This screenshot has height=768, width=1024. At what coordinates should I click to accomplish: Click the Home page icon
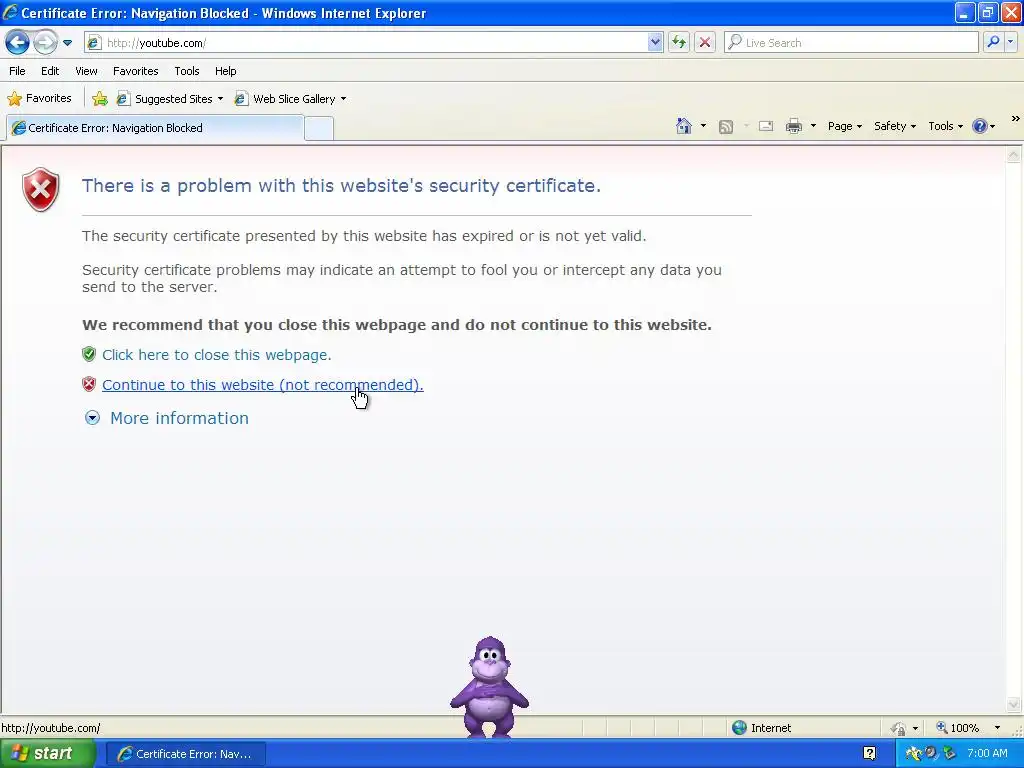point(684,126)
